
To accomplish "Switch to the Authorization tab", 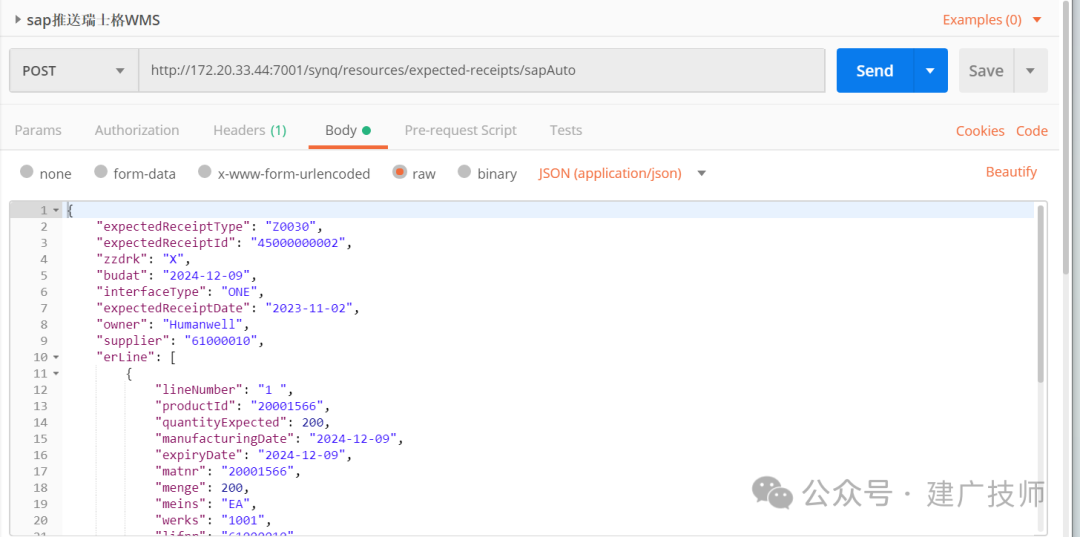I will (x=137, y=130).
